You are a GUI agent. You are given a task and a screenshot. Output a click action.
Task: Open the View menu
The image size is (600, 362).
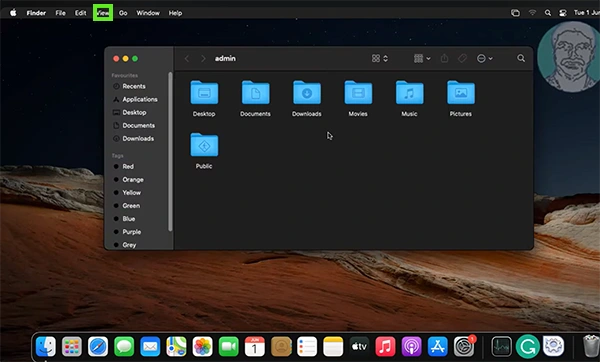(103, 13)
